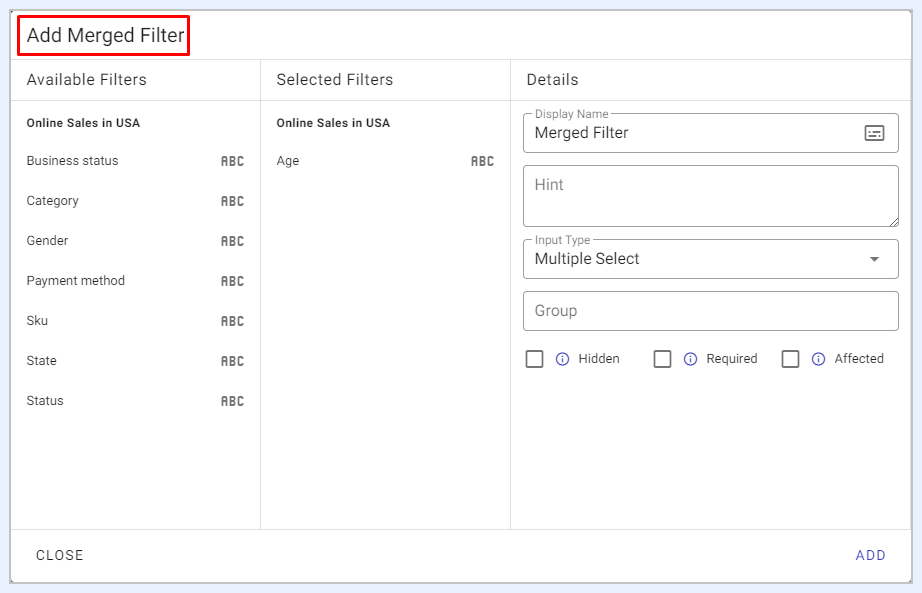This screenshot has width=922, height=593.
Task: Click the ABC type icon for Business status
Action: pyautogui.click(x=232, y=161)
